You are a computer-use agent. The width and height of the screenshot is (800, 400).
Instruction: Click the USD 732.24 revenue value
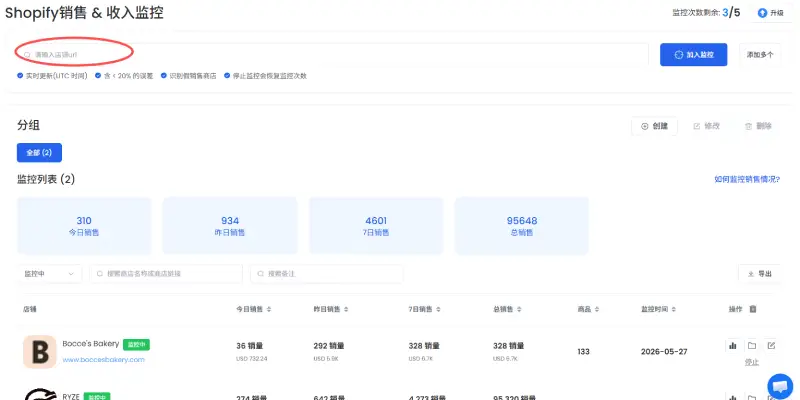click(252, 359)
